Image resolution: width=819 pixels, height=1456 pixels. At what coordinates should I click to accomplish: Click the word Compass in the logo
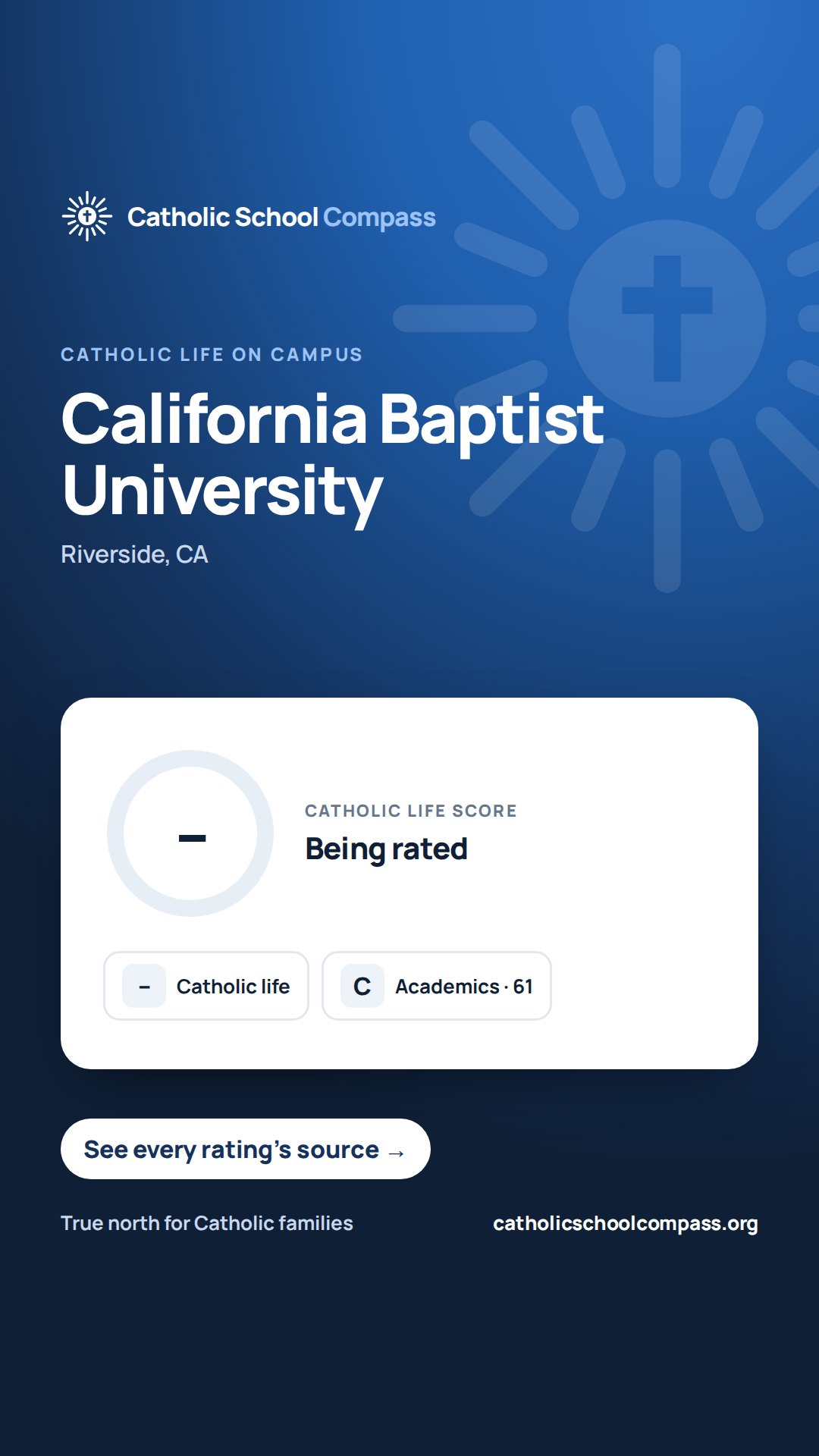(379, 218)
